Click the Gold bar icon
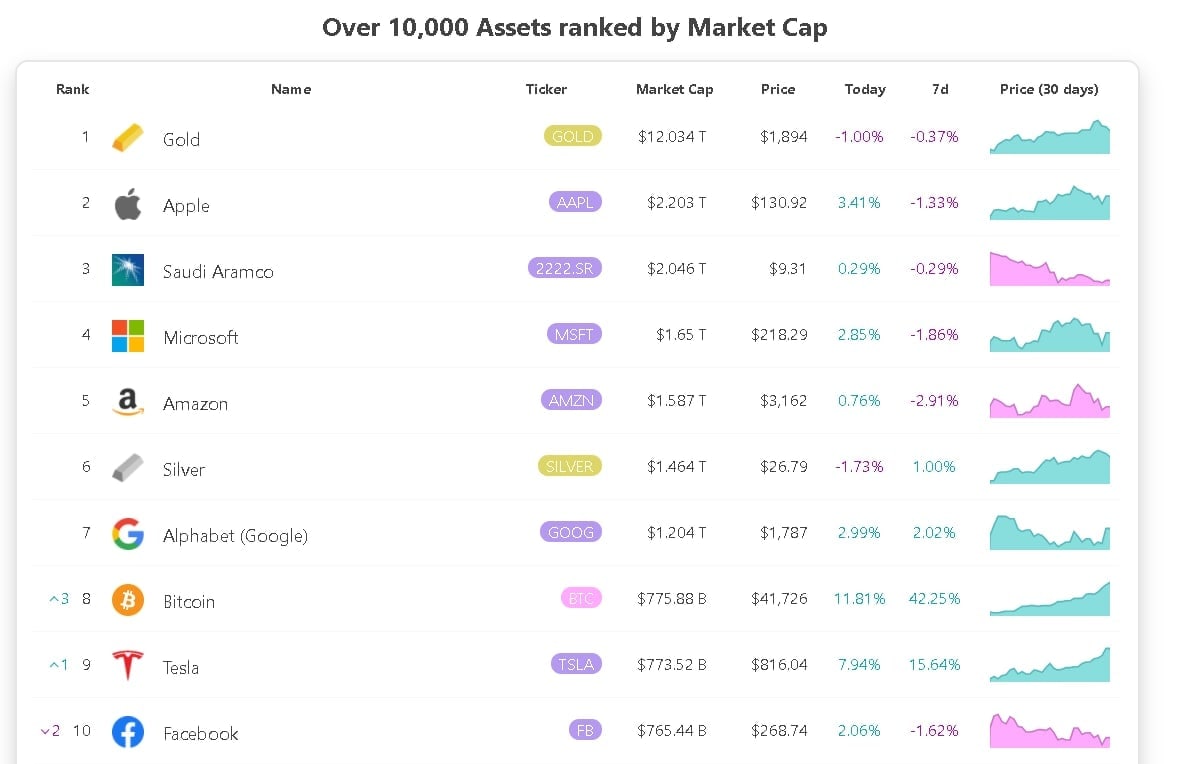 click(127, 138)
